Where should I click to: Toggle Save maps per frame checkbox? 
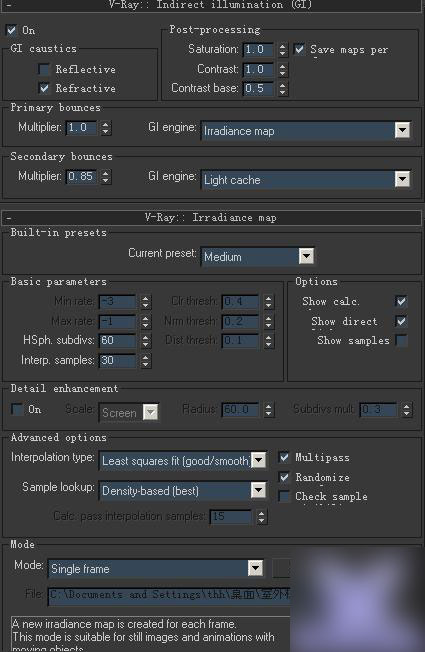coord(299,49)
